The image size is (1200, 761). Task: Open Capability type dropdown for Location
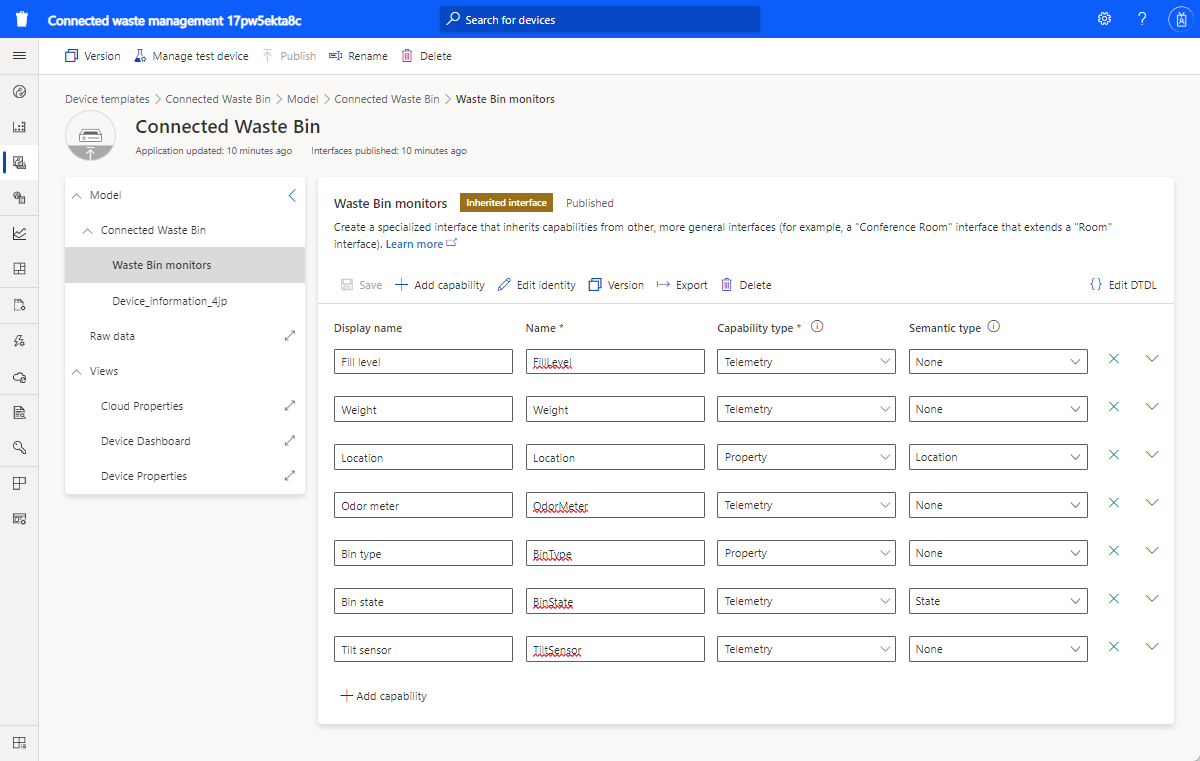(806, 457)
